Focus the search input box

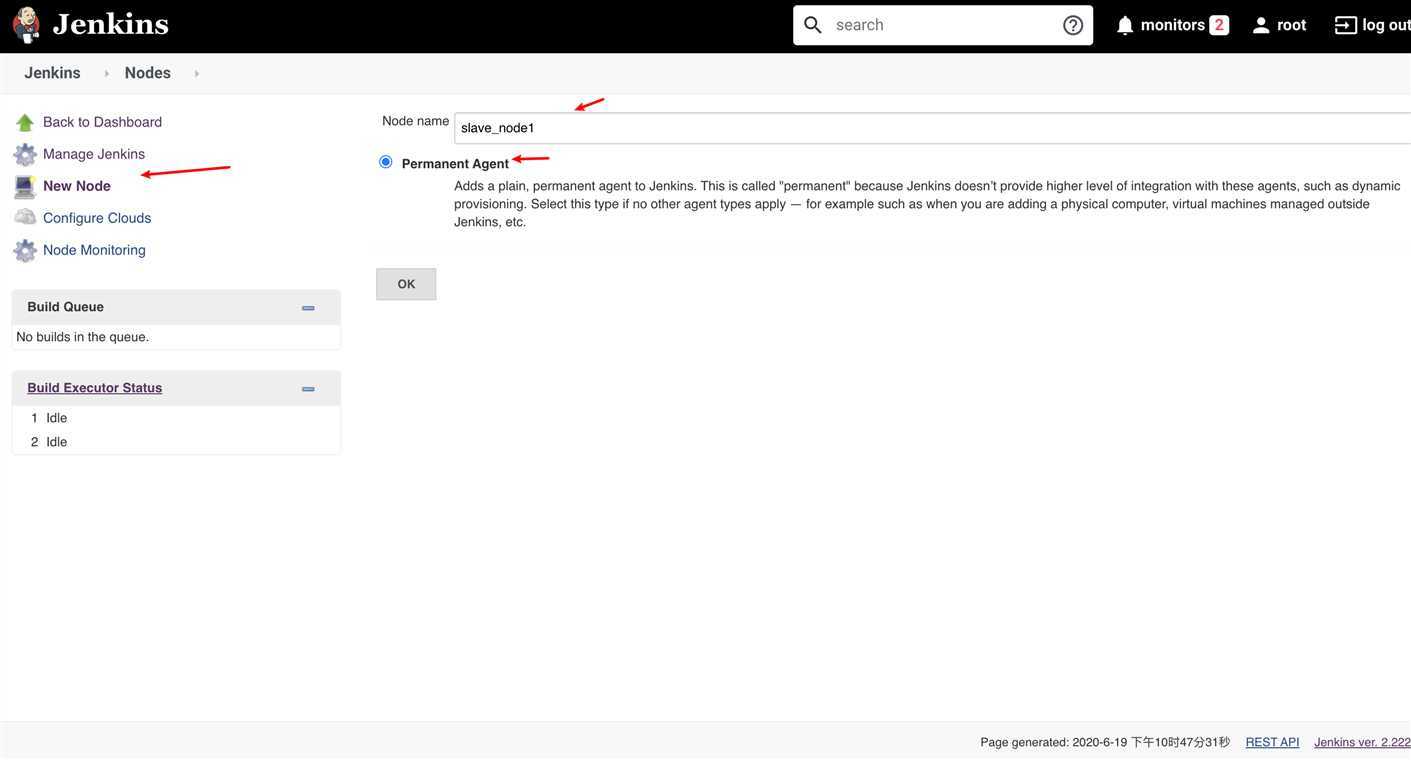[942, 25]
